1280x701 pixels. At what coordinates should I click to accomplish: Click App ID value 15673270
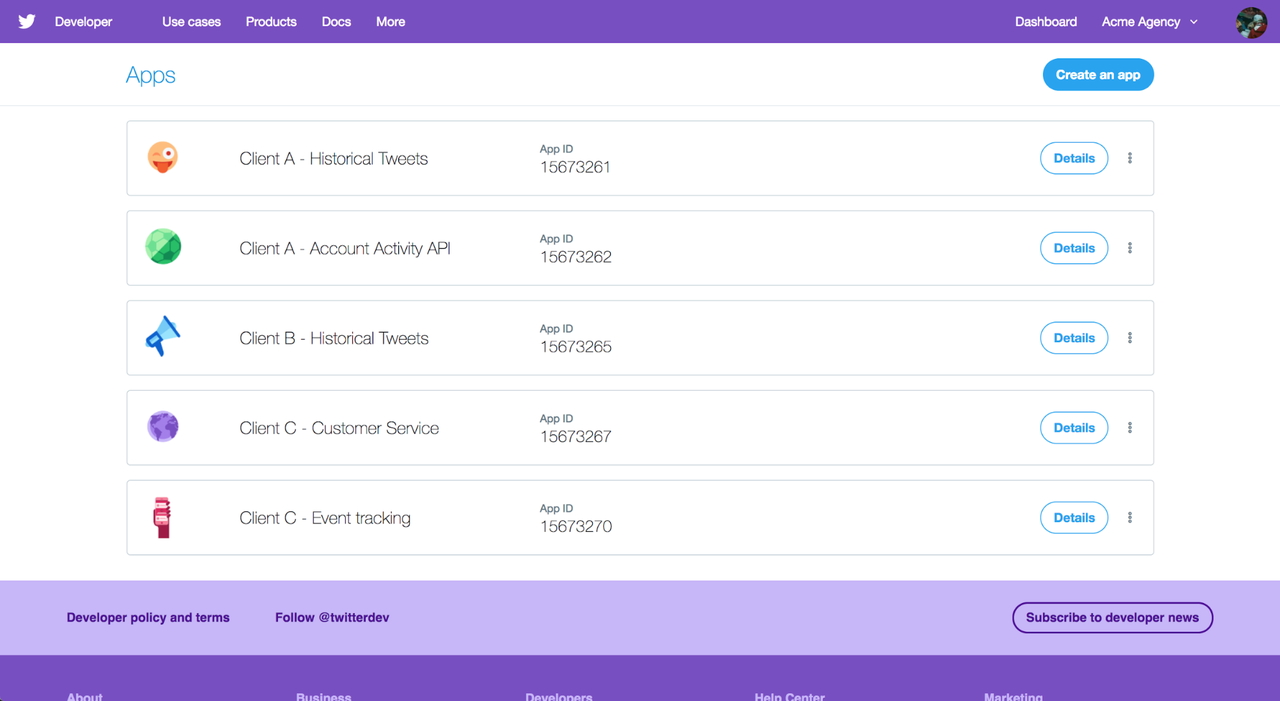(x=576, y=527)
